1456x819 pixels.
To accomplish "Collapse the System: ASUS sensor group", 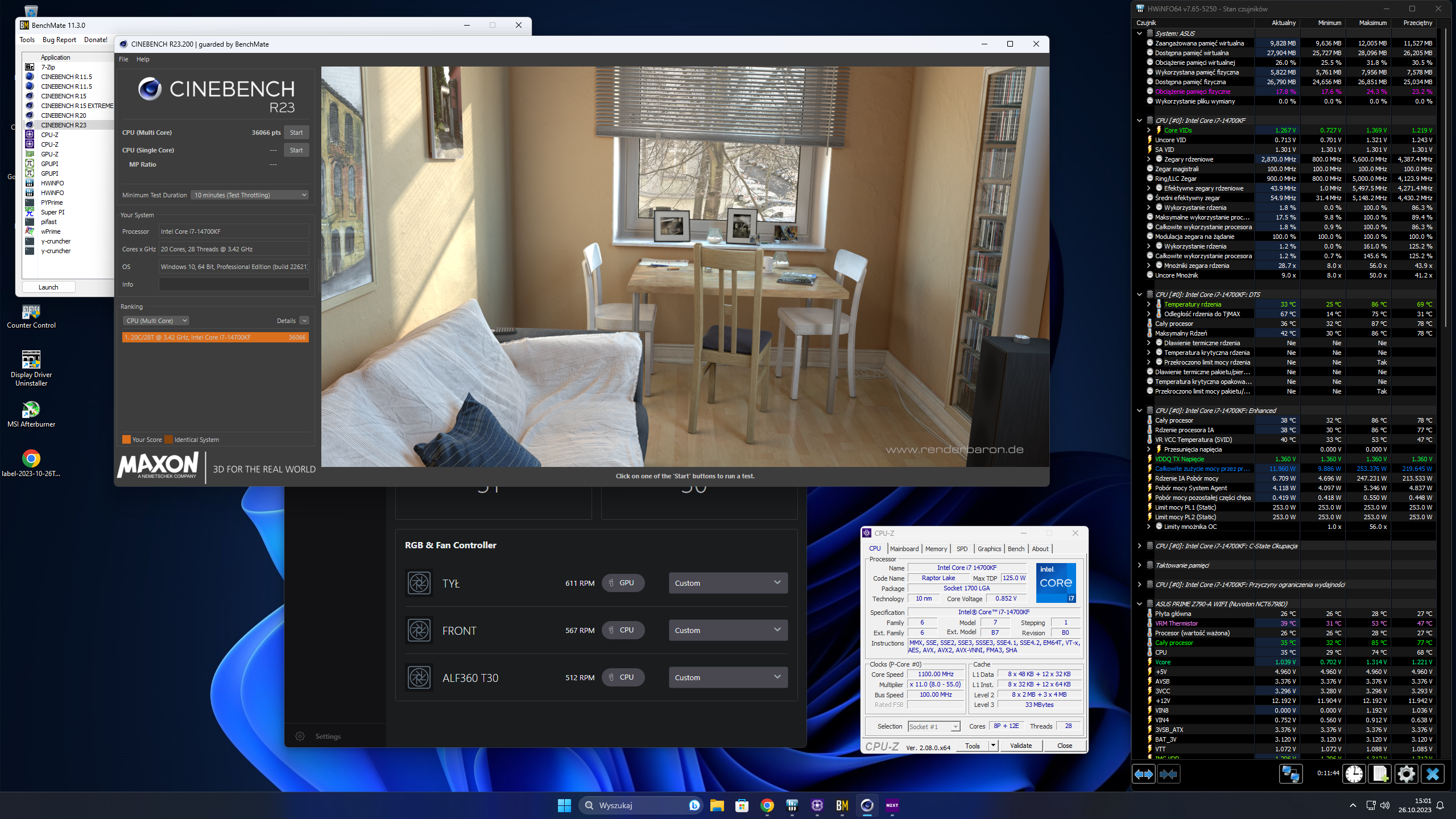I will (1139, 34).
